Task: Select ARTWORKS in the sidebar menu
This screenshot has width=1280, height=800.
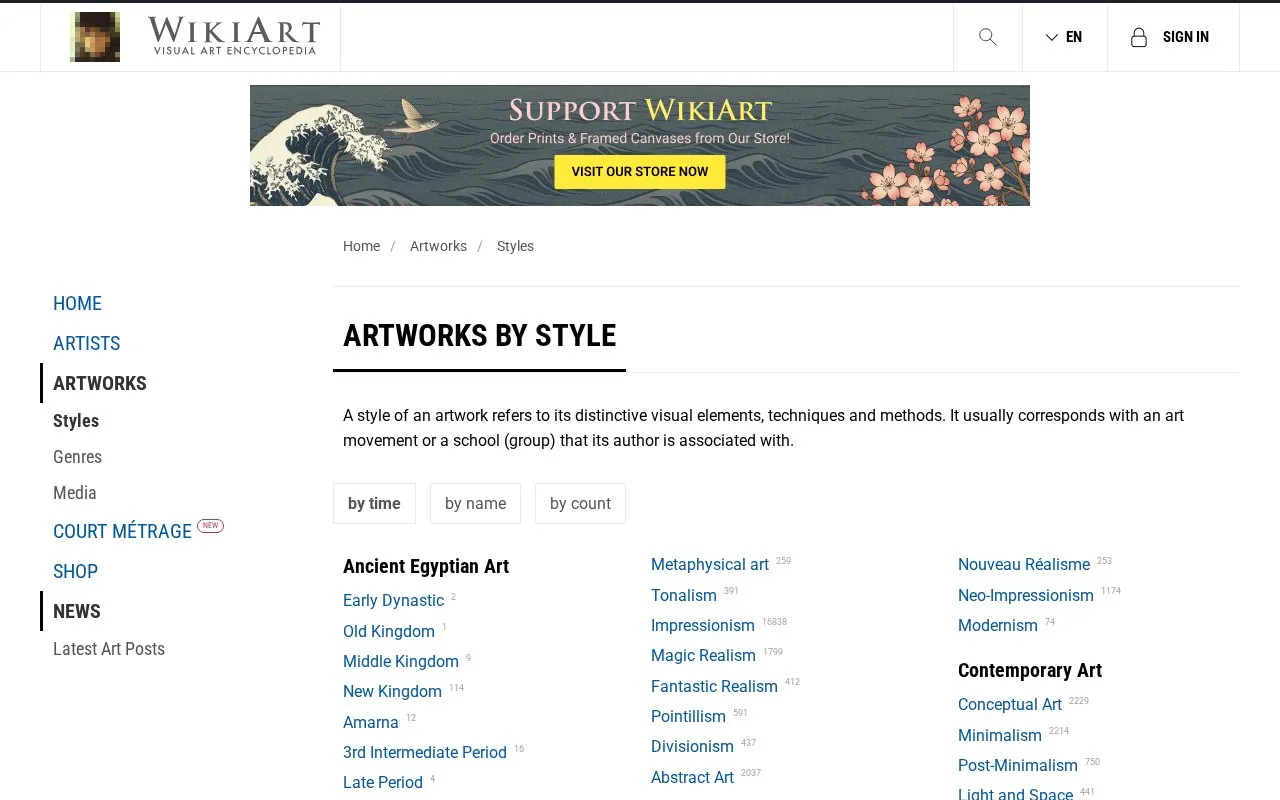Action: point(100,383)
